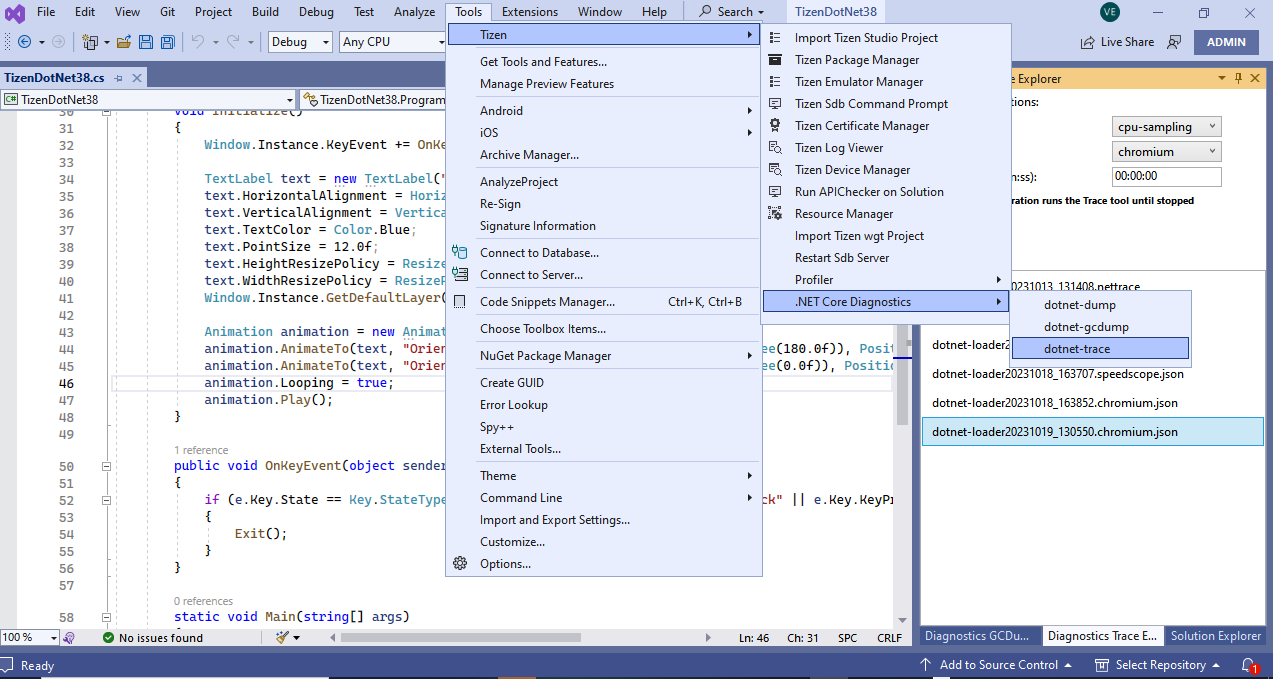
Task: Open the Tizen Certificate Manager
Action: coord(862,125)
